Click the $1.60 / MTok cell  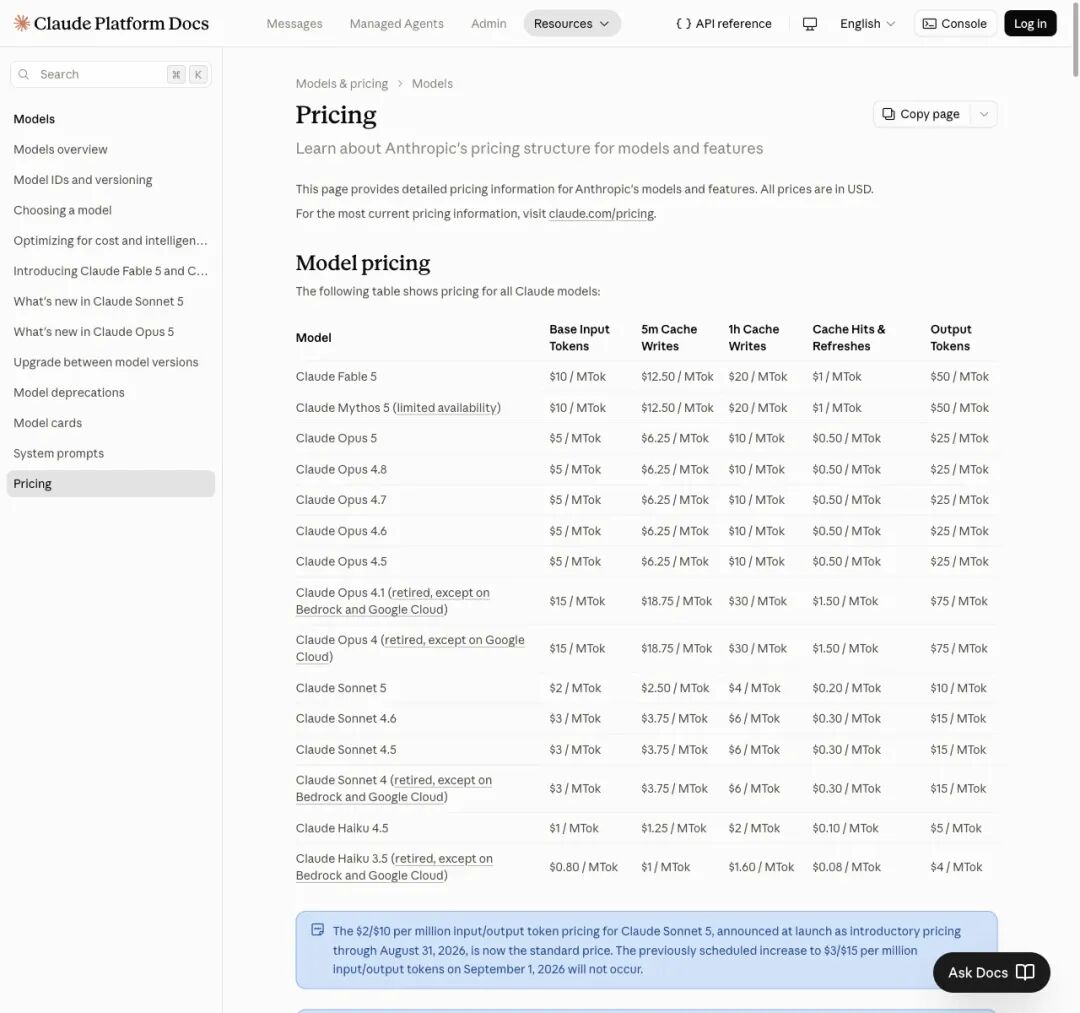point(761,867)
